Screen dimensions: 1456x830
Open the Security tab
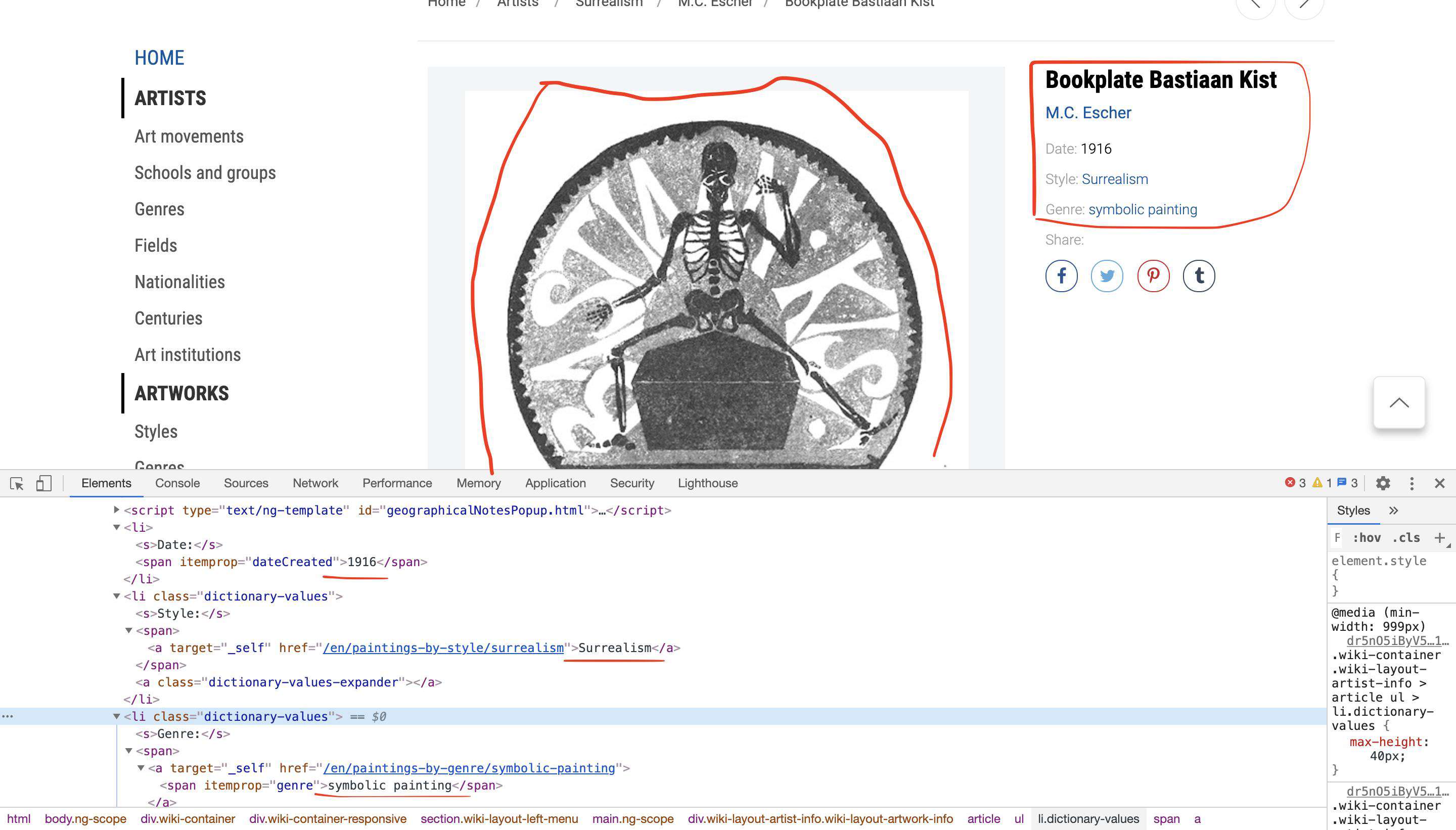631,483
